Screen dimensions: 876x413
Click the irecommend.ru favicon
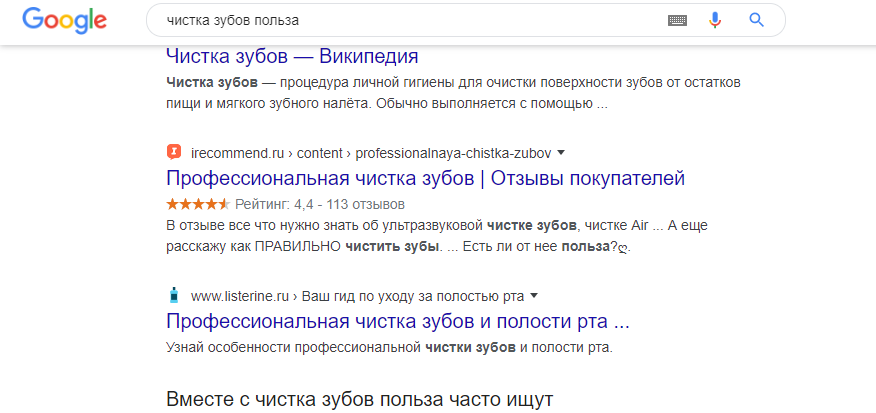coord(174,152)
